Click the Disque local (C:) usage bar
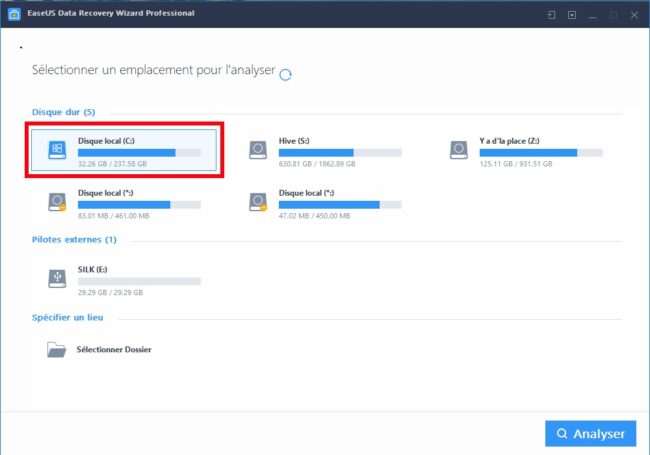650x455 pixels. click(139, 153)
